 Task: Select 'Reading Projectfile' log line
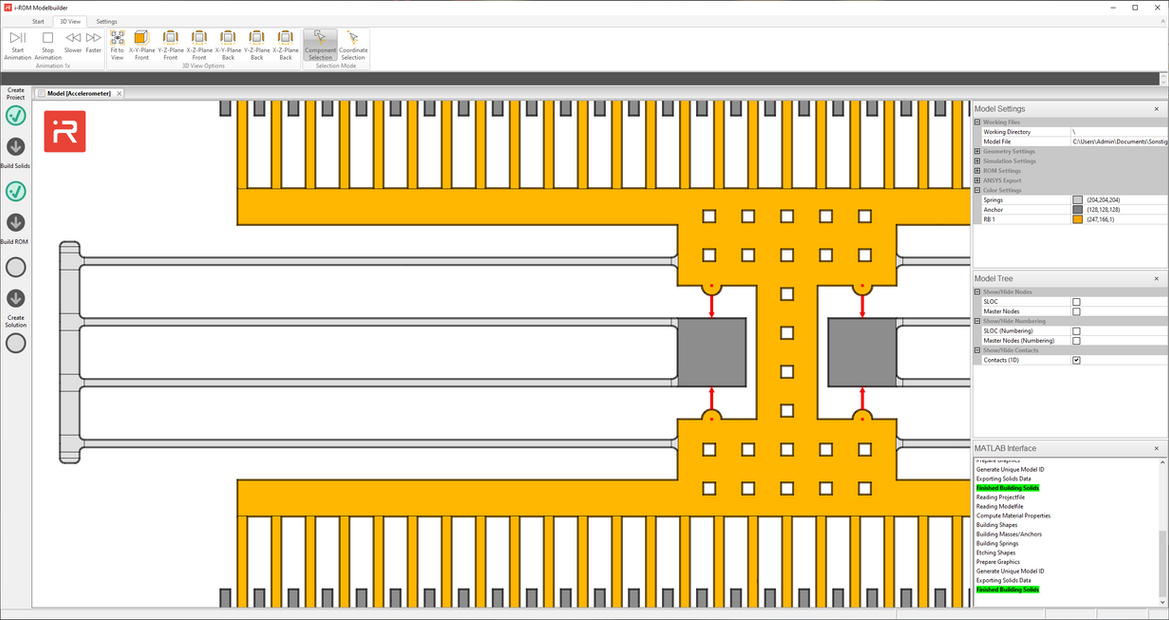coord(1000,497)
